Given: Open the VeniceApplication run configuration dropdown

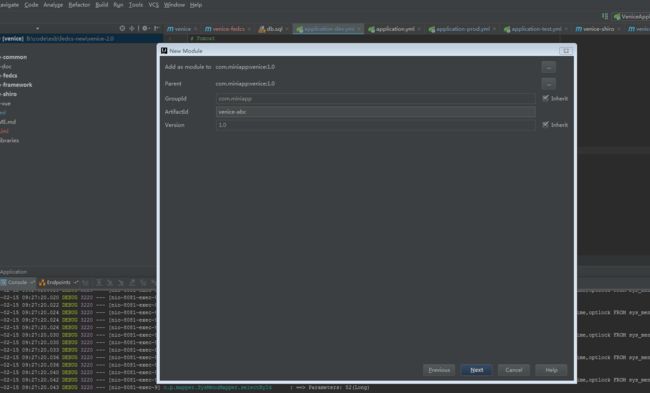Looking at the screenshot, I should 631,17.
